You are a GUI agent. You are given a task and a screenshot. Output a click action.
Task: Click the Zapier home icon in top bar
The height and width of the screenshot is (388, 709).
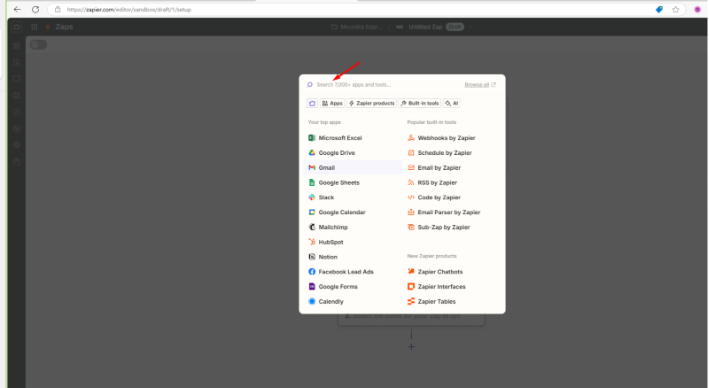point(17,27)
